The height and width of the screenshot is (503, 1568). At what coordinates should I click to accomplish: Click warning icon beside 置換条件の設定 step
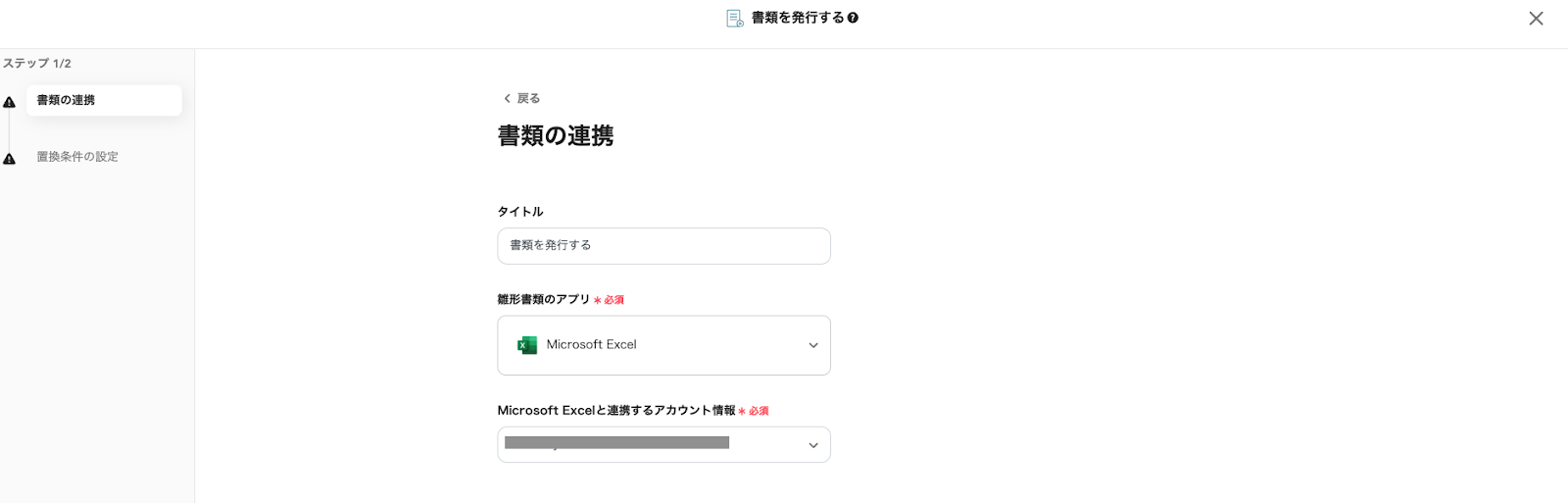point(9,159)
